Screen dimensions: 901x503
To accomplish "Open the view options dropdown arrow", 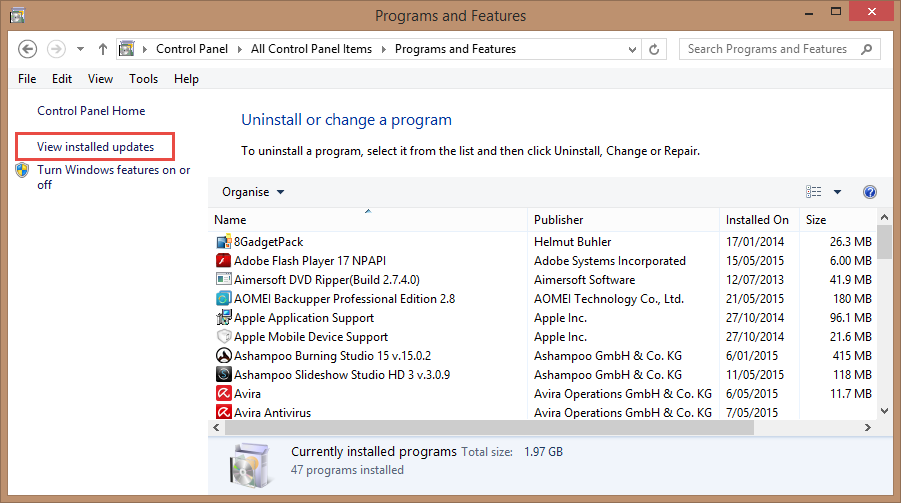I will 837,192.
